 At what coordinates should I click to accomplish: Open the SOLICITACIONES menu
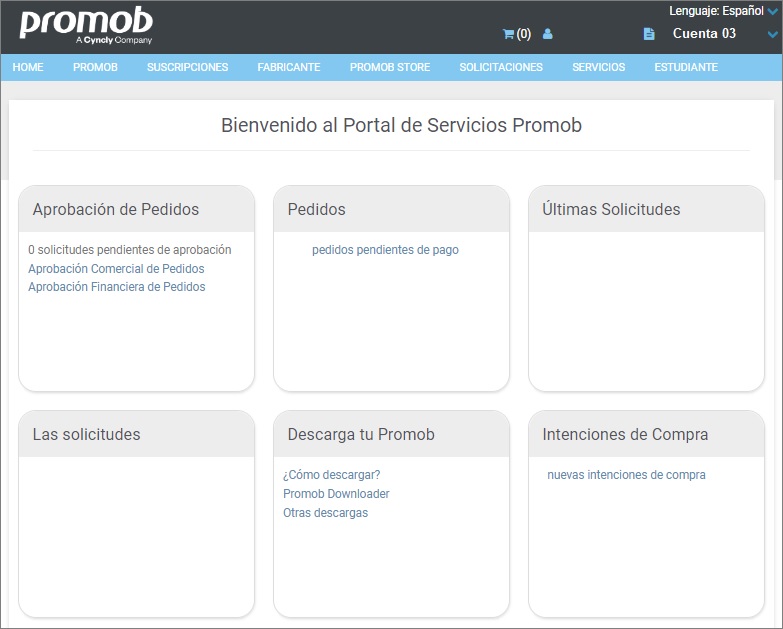pos(501,67)
